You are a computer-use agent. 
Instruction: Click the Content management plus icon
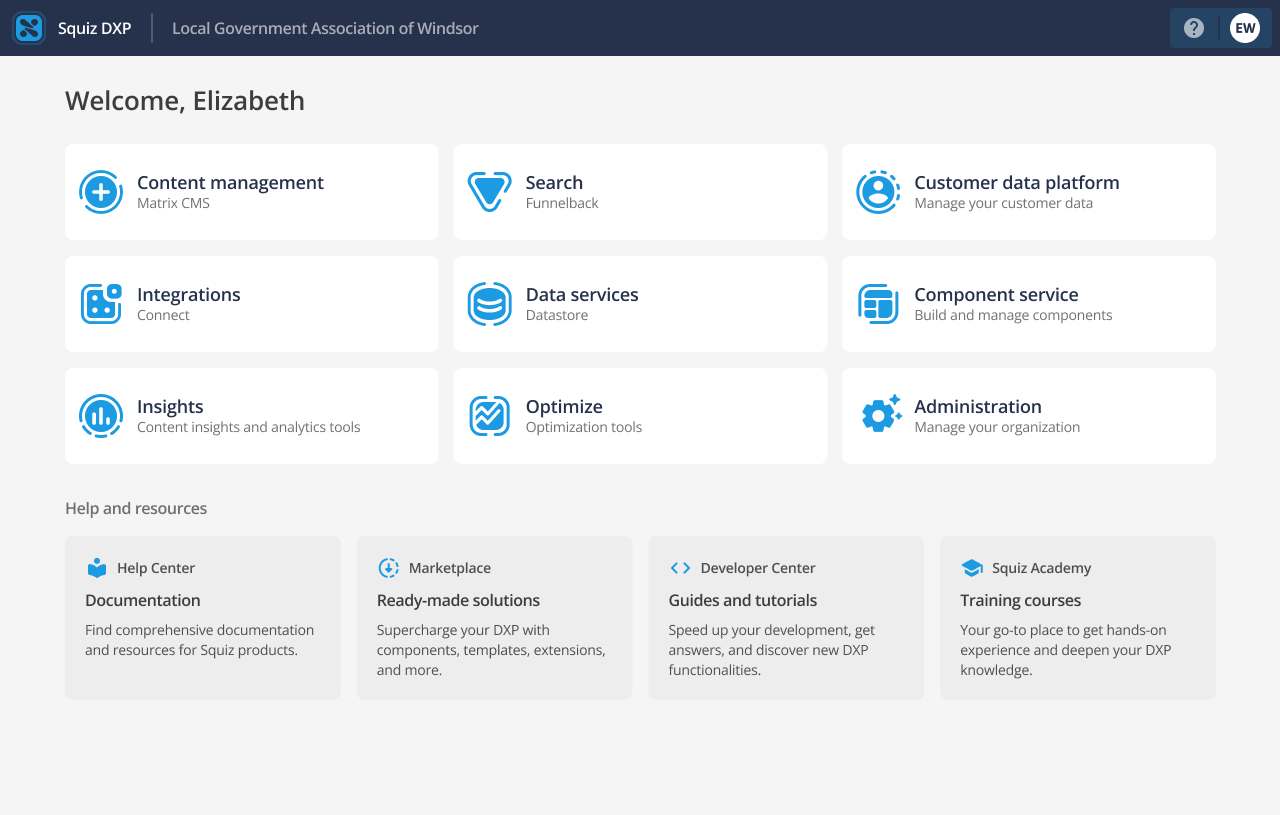coord(101,192)
